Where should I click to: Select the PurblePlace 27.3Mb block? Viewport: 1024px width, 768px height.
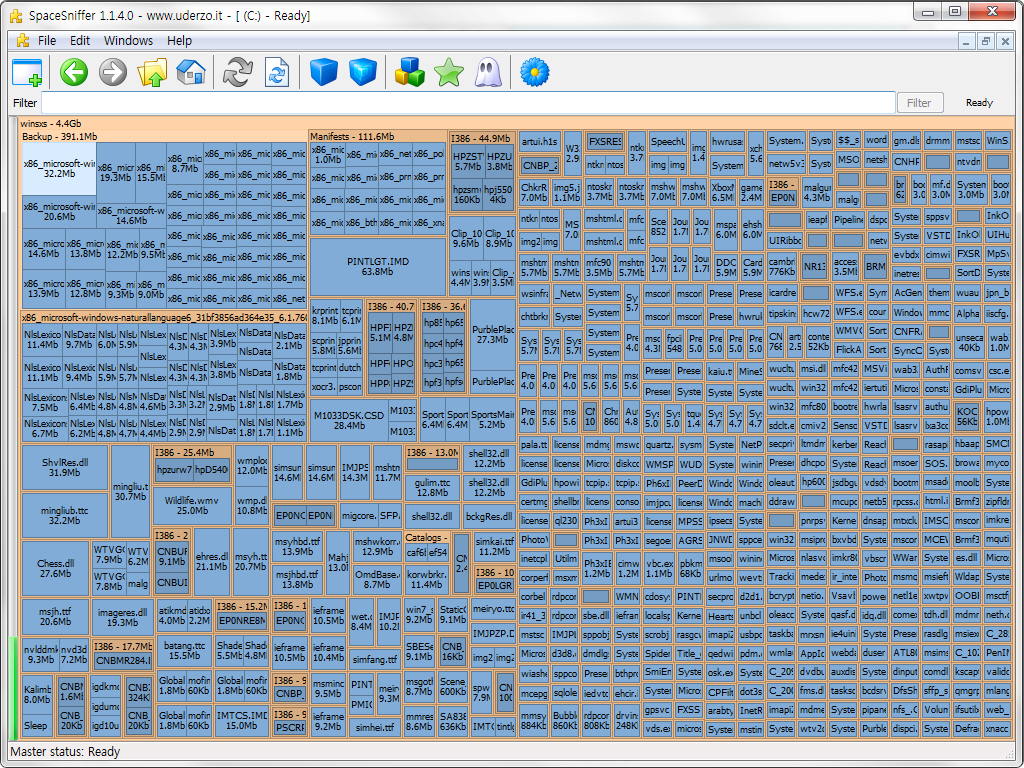(x=492, y=334)
